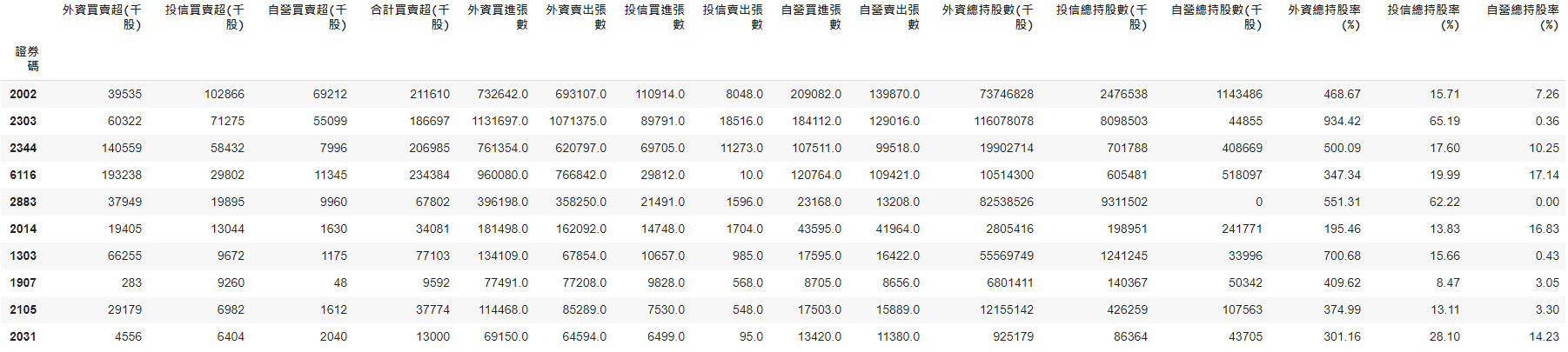Click the 外資買賣超(千股) column header
The height and width of the screenshot is (352, 1568).
pos(102,17)
